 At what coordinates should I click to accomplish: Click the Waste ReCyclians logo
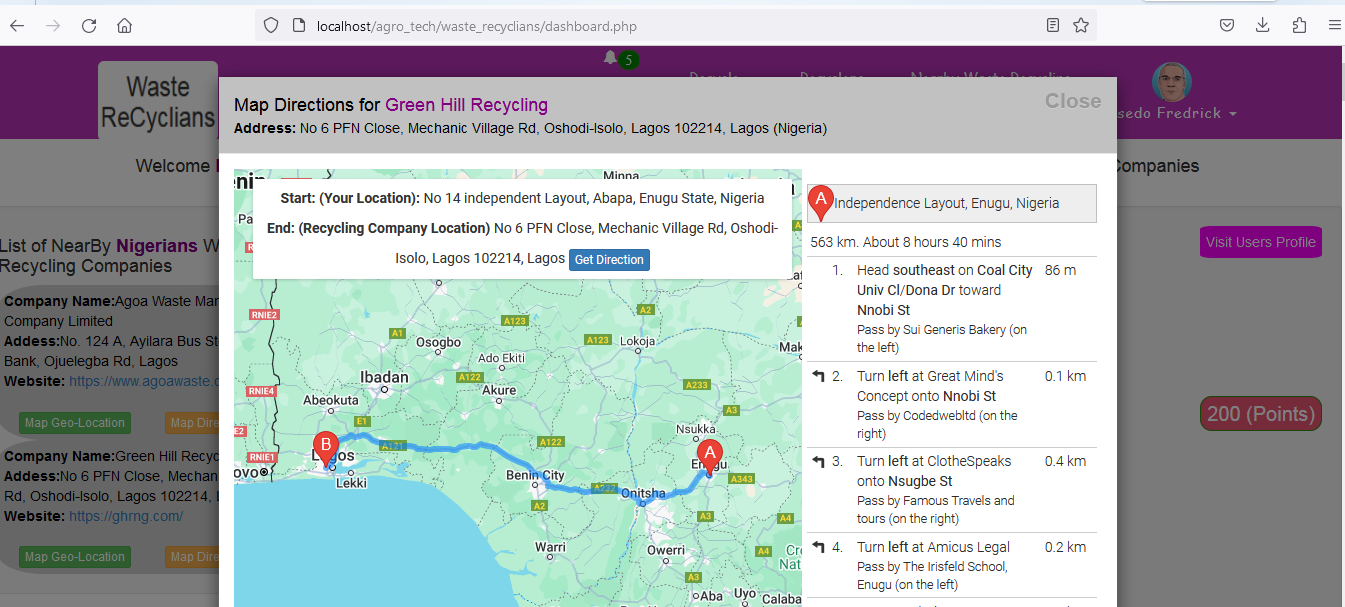(x=158, y=102)
